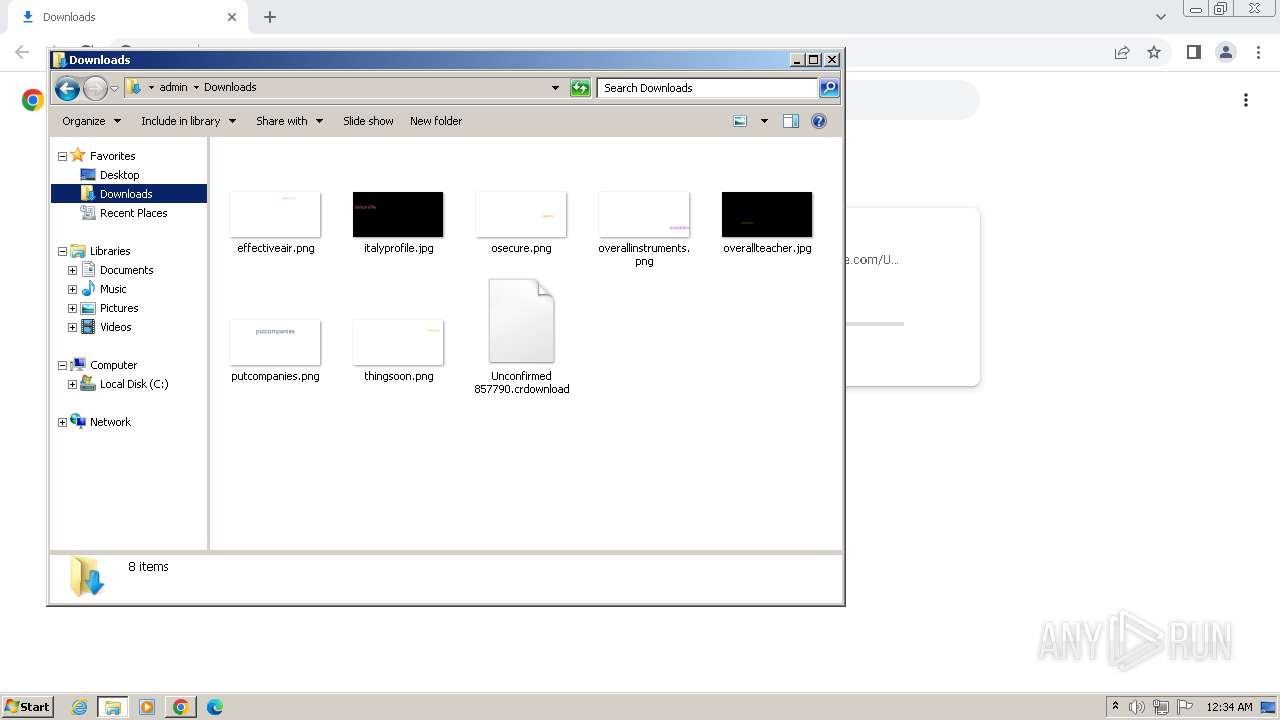Open the Start menu
1280x720 pixels.
[x=27, y=706]
